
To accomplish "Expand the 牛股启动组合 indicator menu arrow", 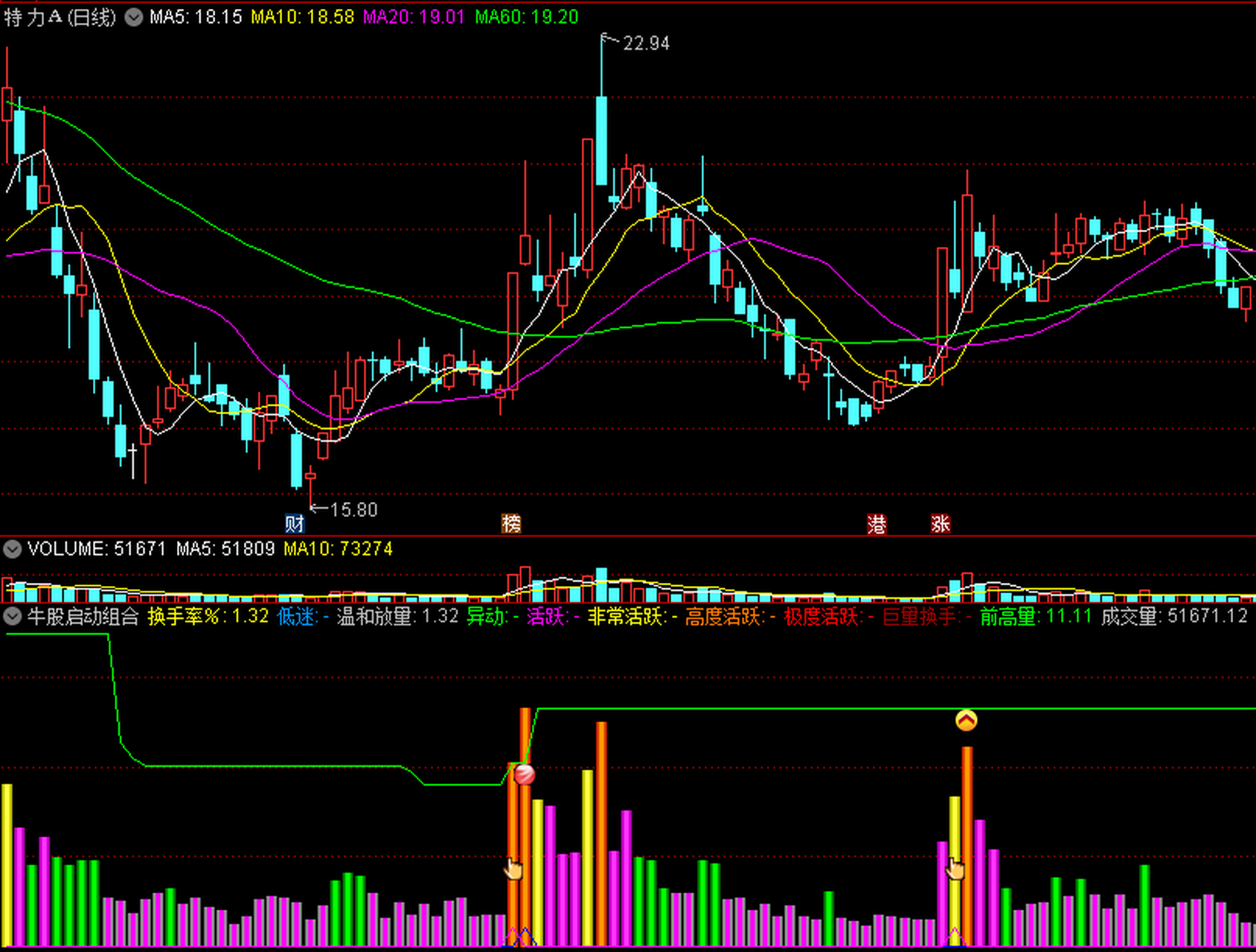I will point(12,616).
